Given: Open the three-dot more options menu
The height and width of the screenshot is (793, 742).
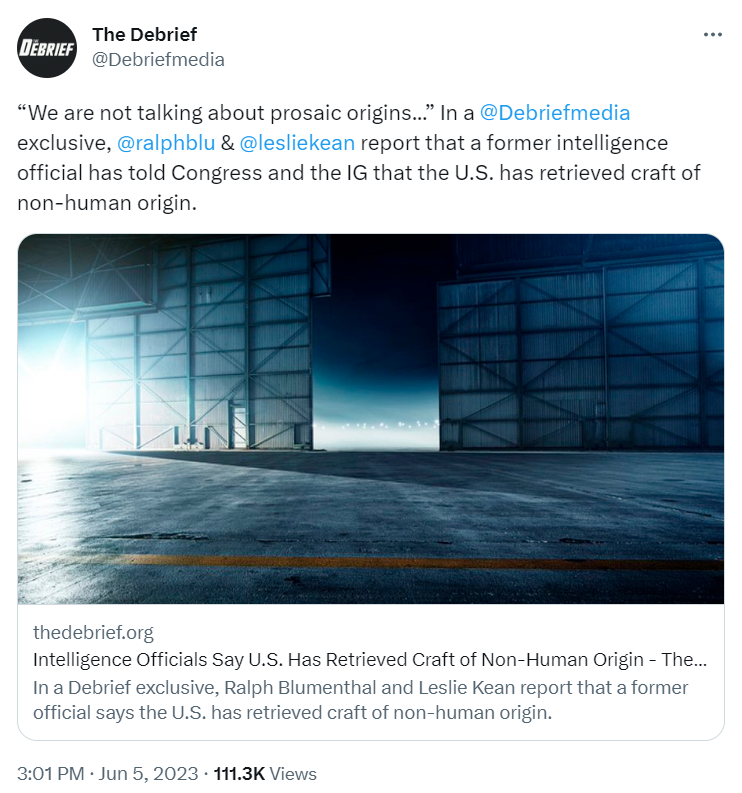Looking at the screenshot, I should [x=712, y=34].
